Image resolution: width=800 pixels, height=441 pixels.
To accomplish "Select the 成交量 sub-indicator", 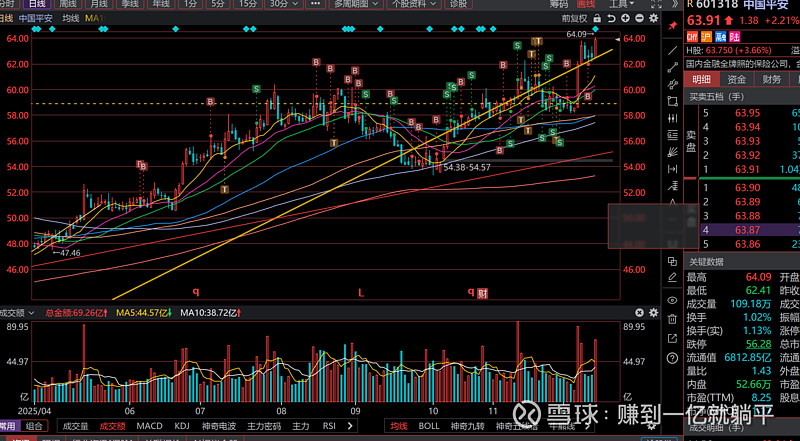I will (x=76, y=426).
